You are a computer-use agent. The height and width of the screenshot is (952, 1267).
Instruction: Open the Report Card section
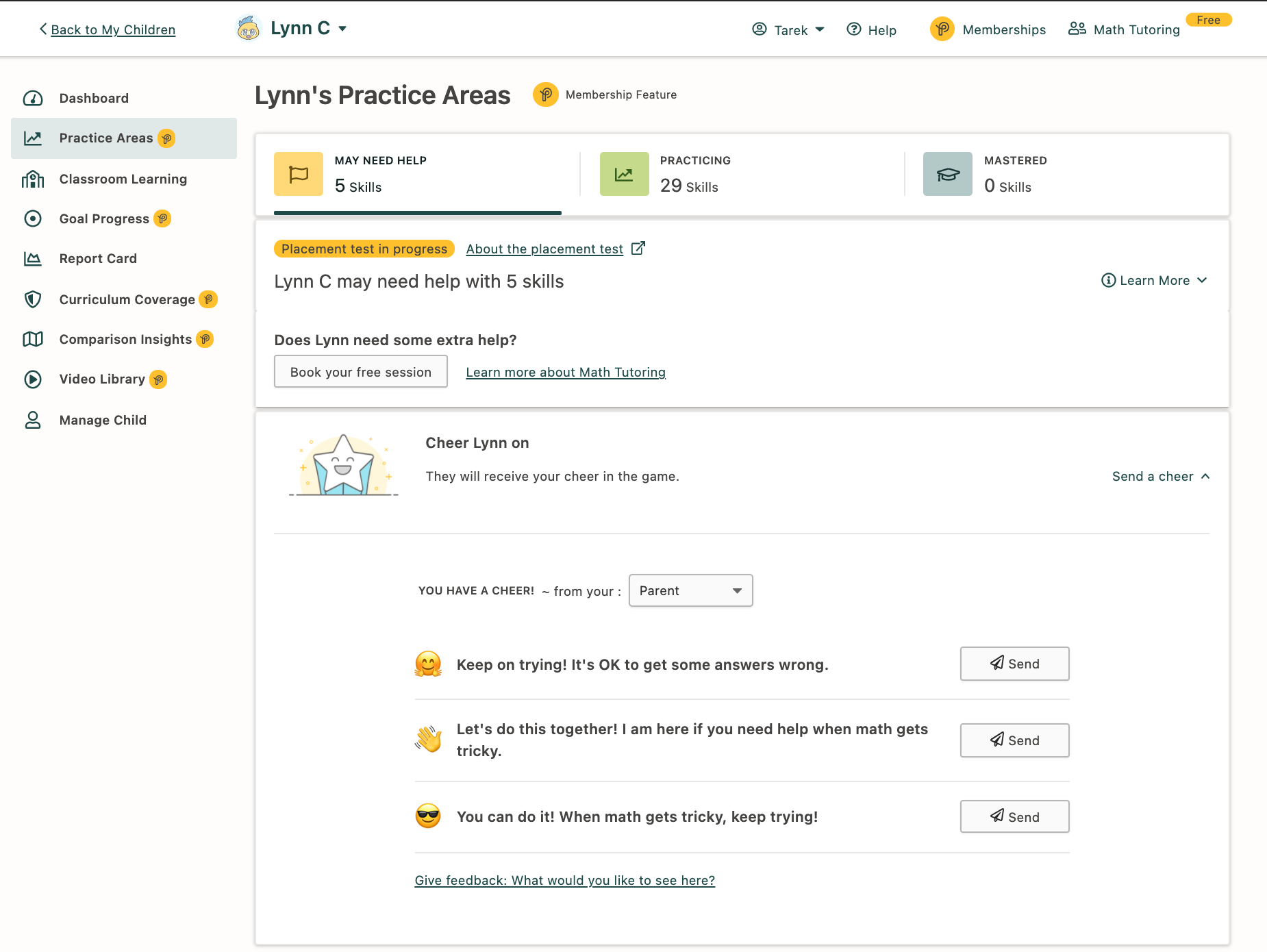coord(98,258)
